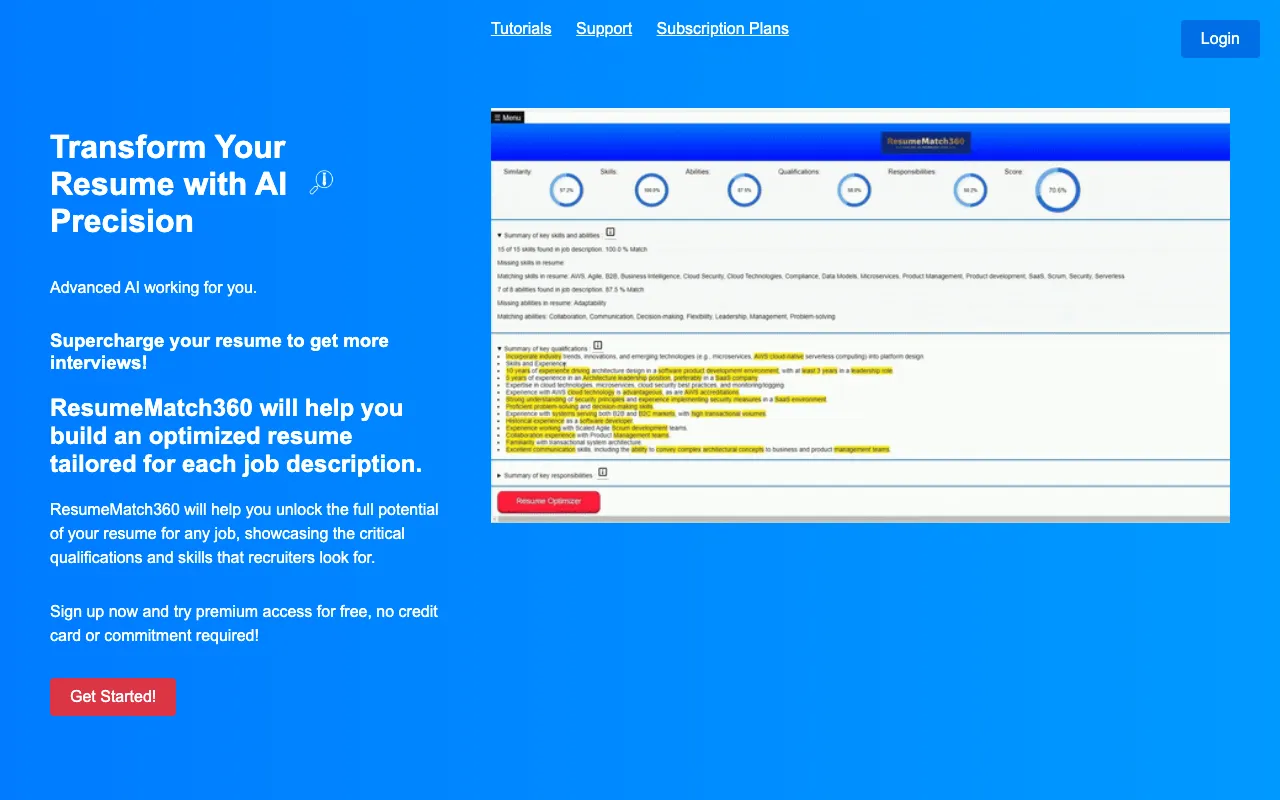Click info icon beside key qualifications summary

pyautogui.click(x=598, y=345)
